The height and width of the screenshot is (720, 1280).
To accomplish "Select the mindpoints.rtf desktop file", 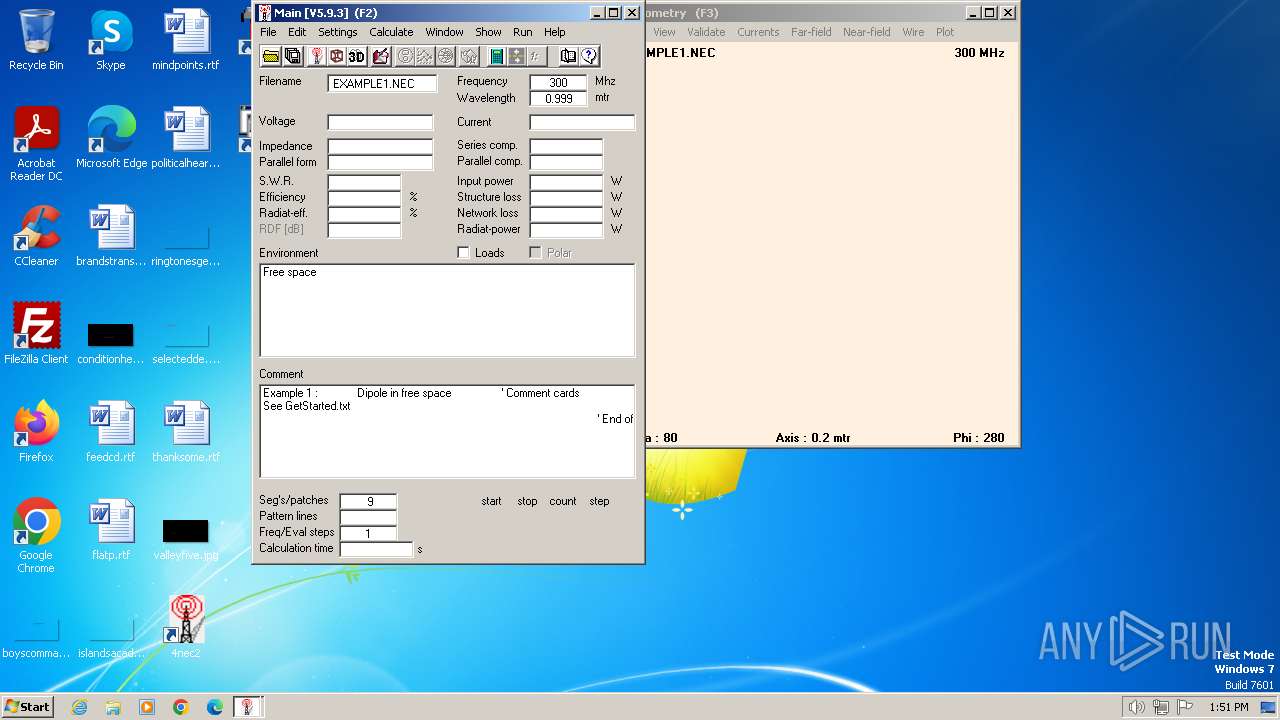I will point(186,40).
